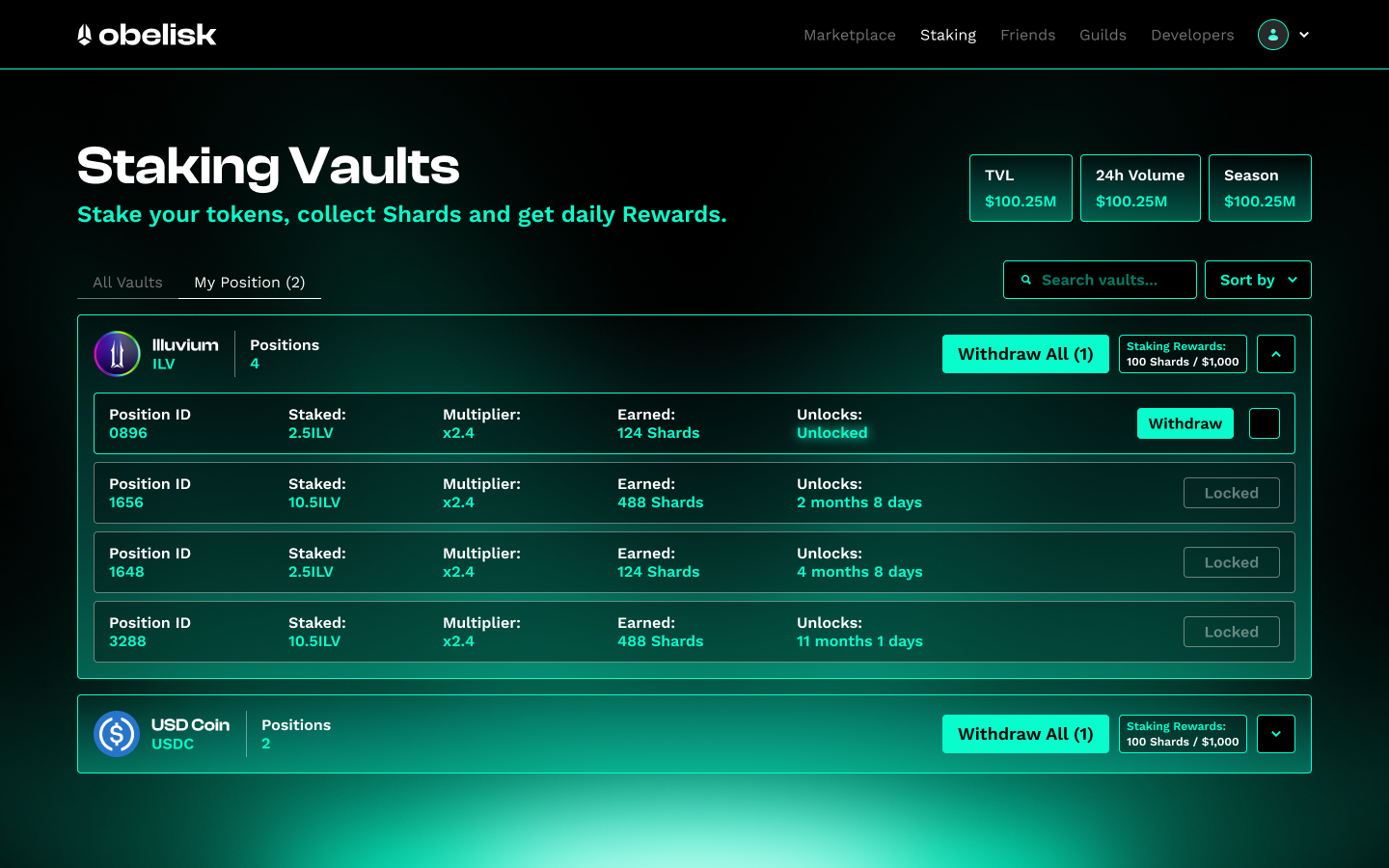1389x868 pixels.
Task: Click the 'Unlocked' status text
Action: pos(832,433)
